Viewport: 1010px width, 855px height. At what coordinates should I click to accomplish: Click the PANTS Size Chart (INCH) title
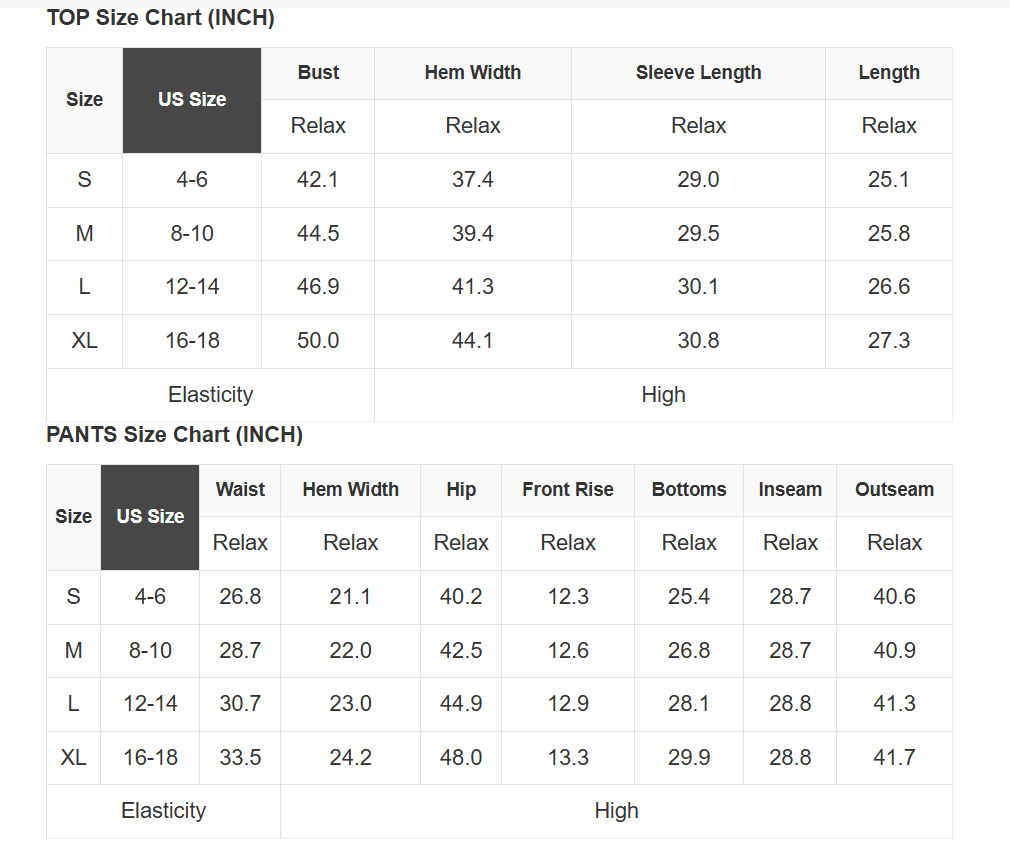174,435
